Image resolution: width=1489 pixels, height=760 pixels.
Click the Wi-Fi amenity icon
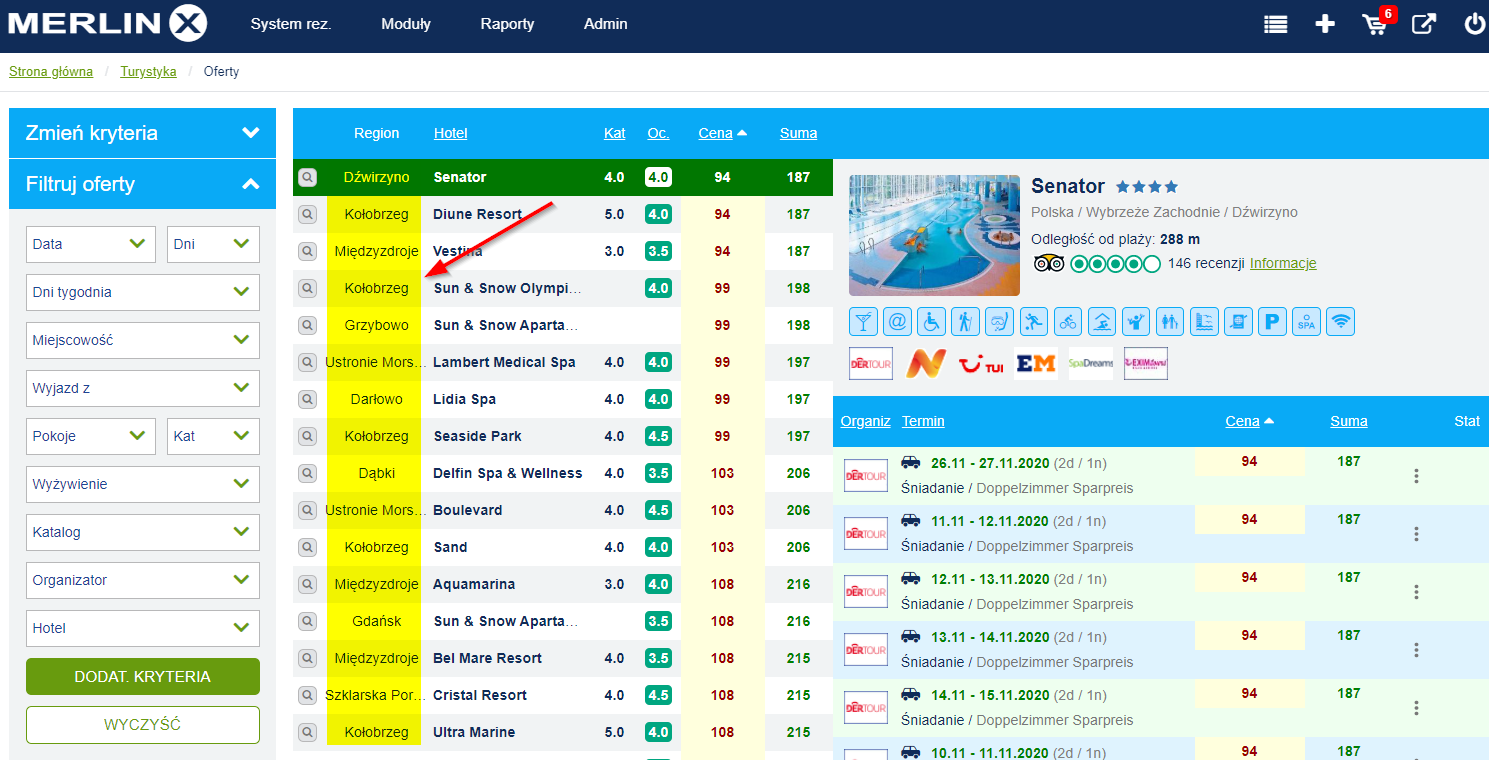tap(1340, 321)
